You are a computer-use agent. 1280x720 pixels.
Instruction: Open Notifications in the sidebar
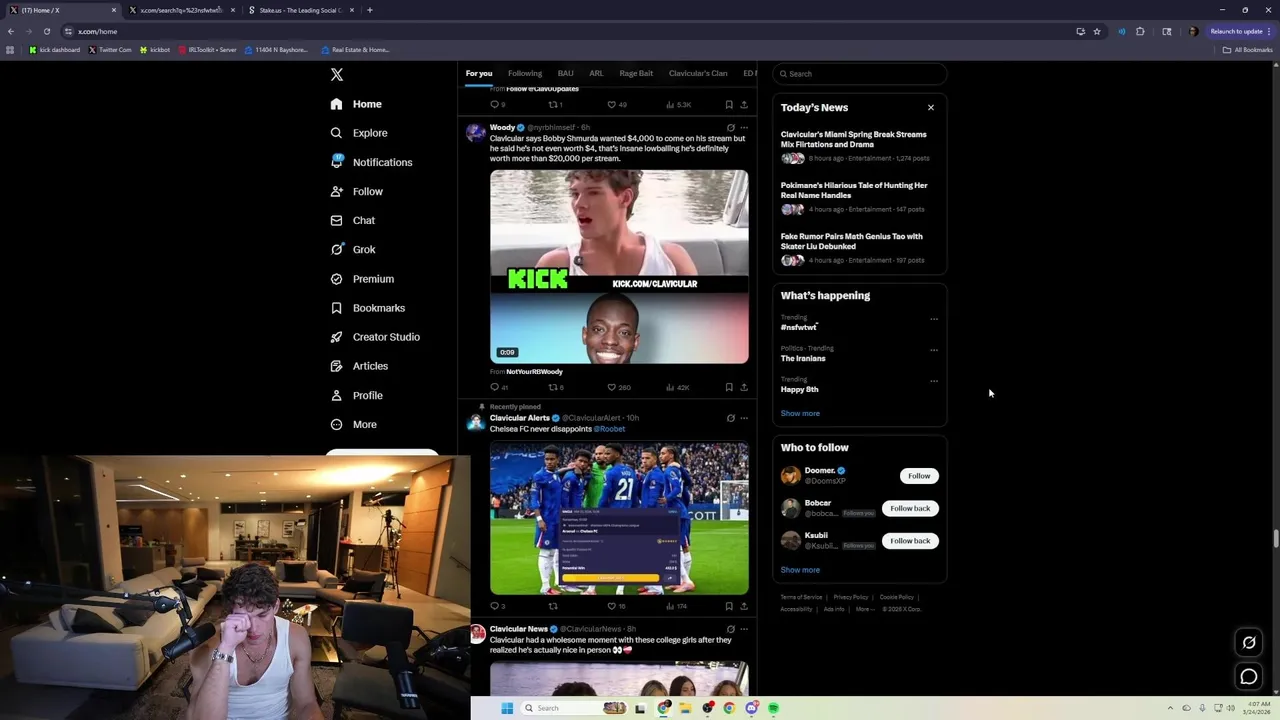(371, 162)
